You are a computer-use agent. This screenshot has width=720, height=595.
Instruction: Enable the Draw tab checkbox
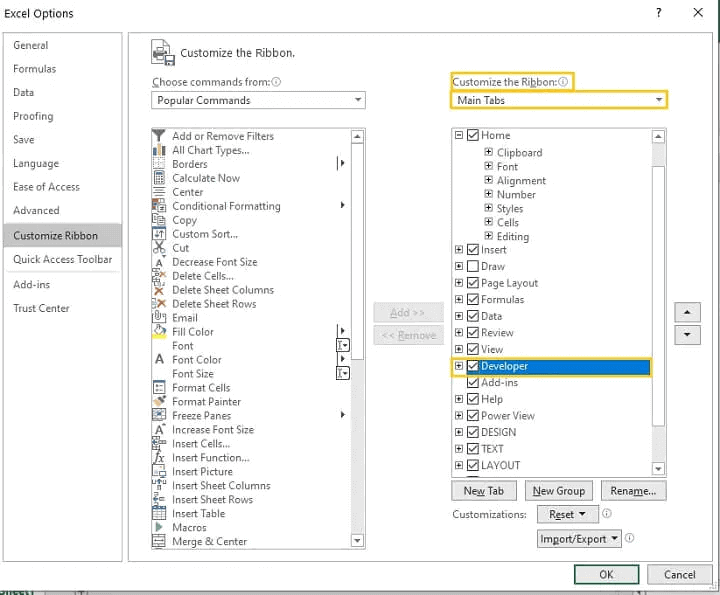pos(473,267)
